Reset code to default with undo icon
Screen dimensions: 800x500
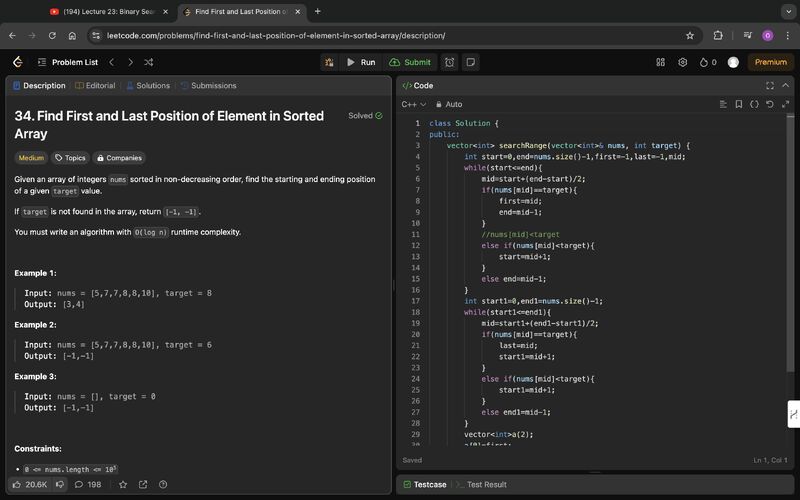[x=770, y=104]
